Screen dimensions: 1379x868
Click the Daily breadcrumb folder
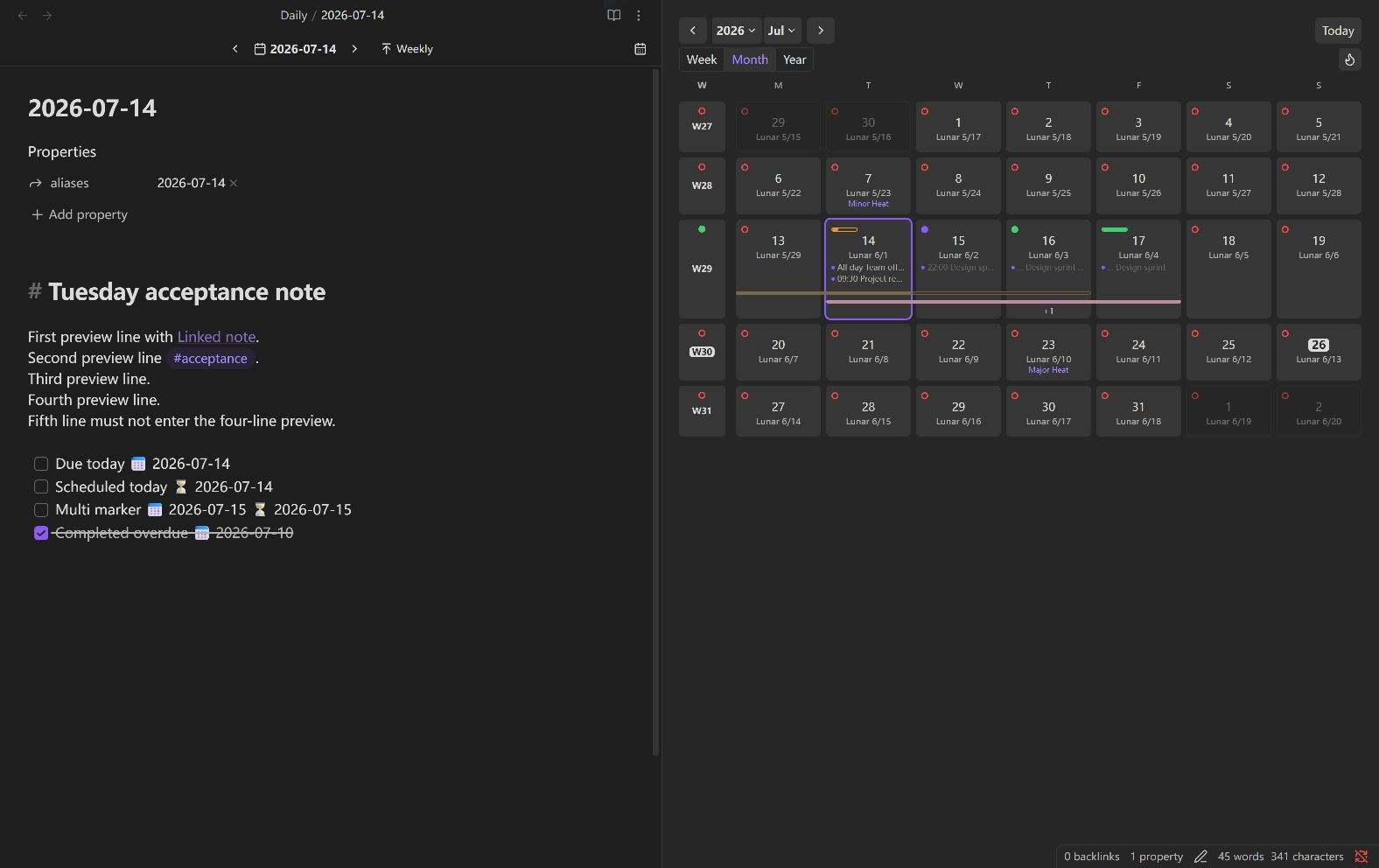pyautogui.click(x=293, y=15)
